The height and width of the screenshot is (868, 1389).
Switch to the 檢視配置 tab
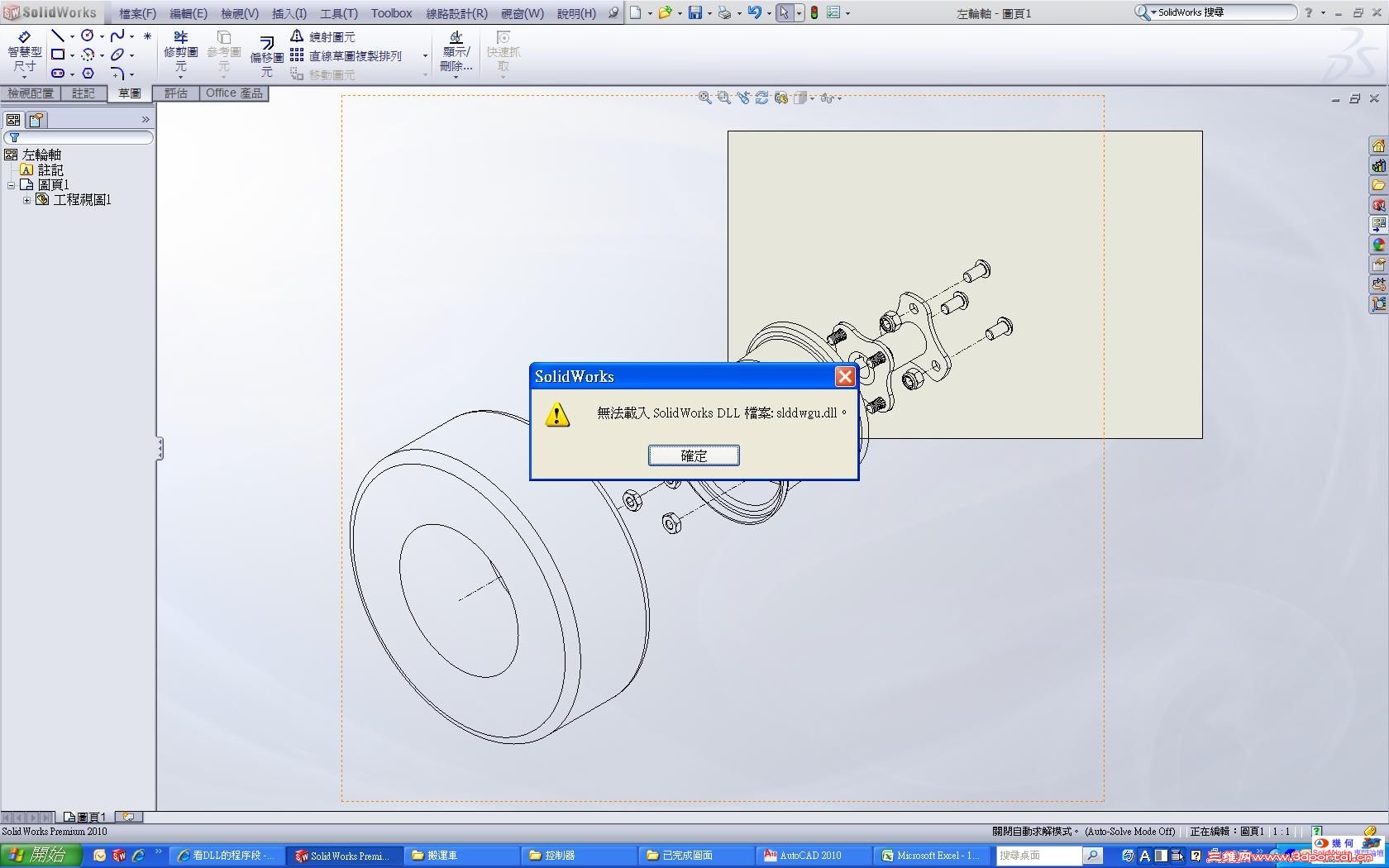31,93
